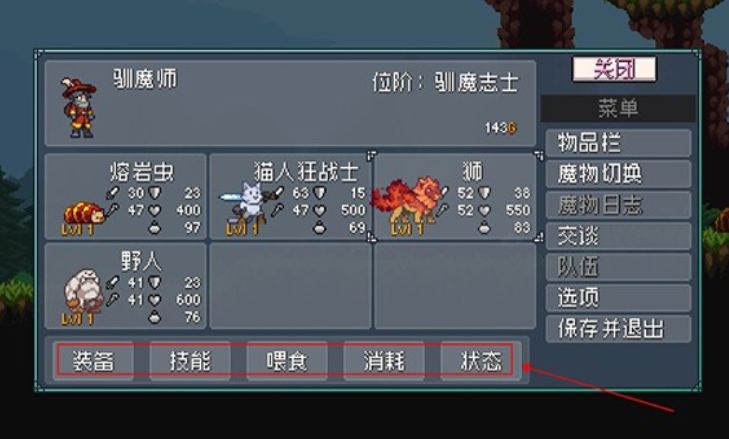729x439 pixels.
Task: Select the 熔岩虫 monster sprite
Action: point(84,214)
